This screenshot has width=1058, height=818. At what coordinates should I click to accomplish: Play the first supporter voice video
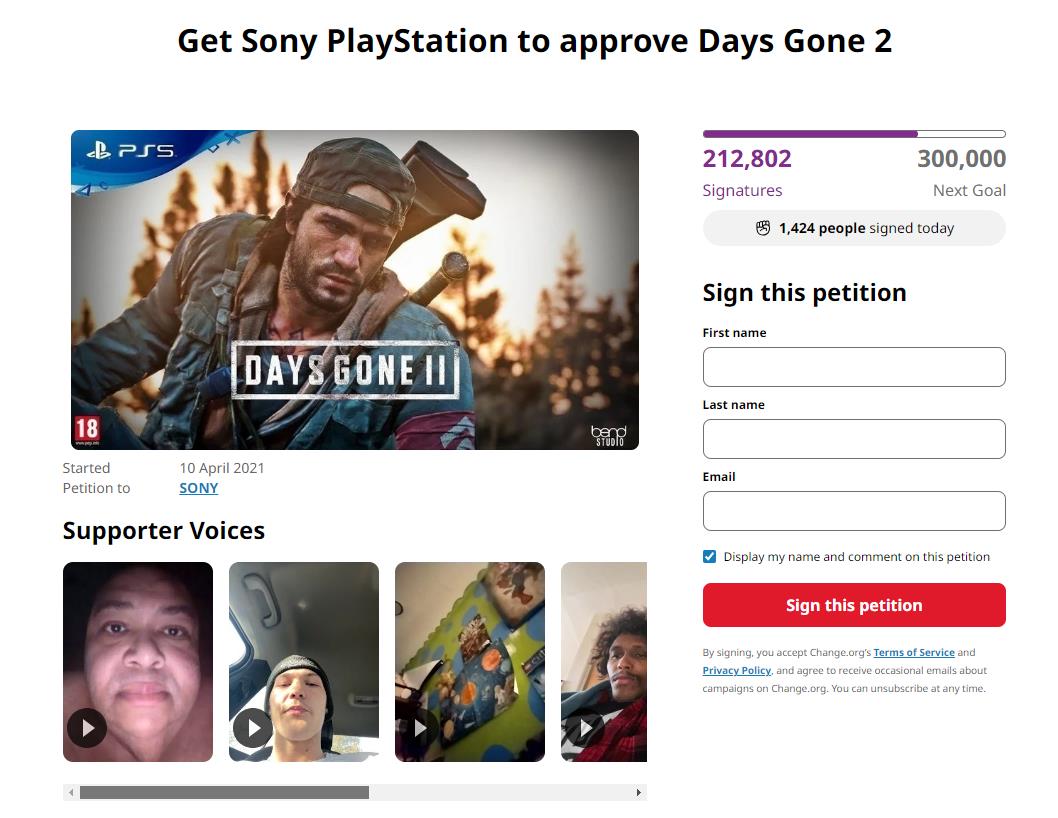(87, 728)
